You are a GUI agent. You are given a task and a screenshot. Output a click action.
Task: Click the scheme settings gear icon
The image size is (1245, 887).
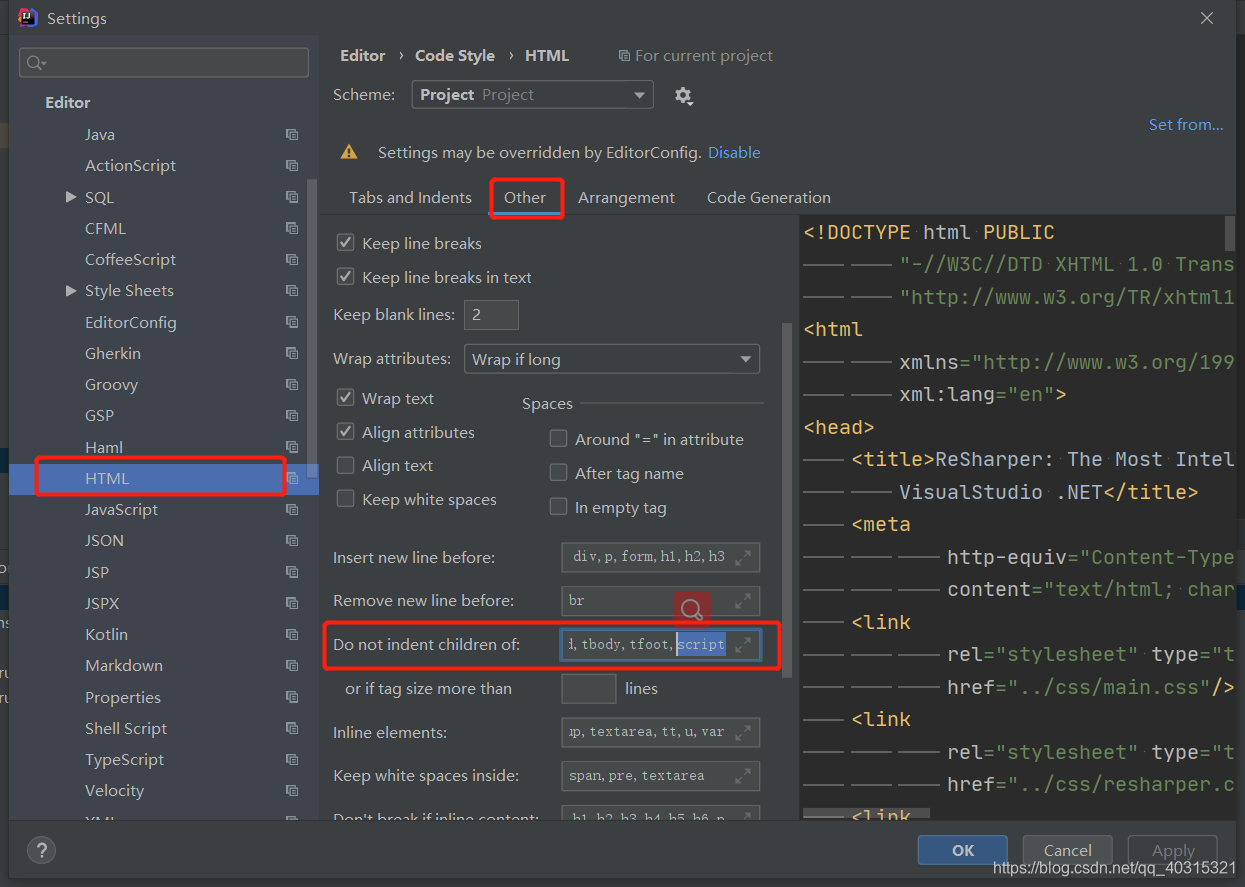click(x=683, y=95)
